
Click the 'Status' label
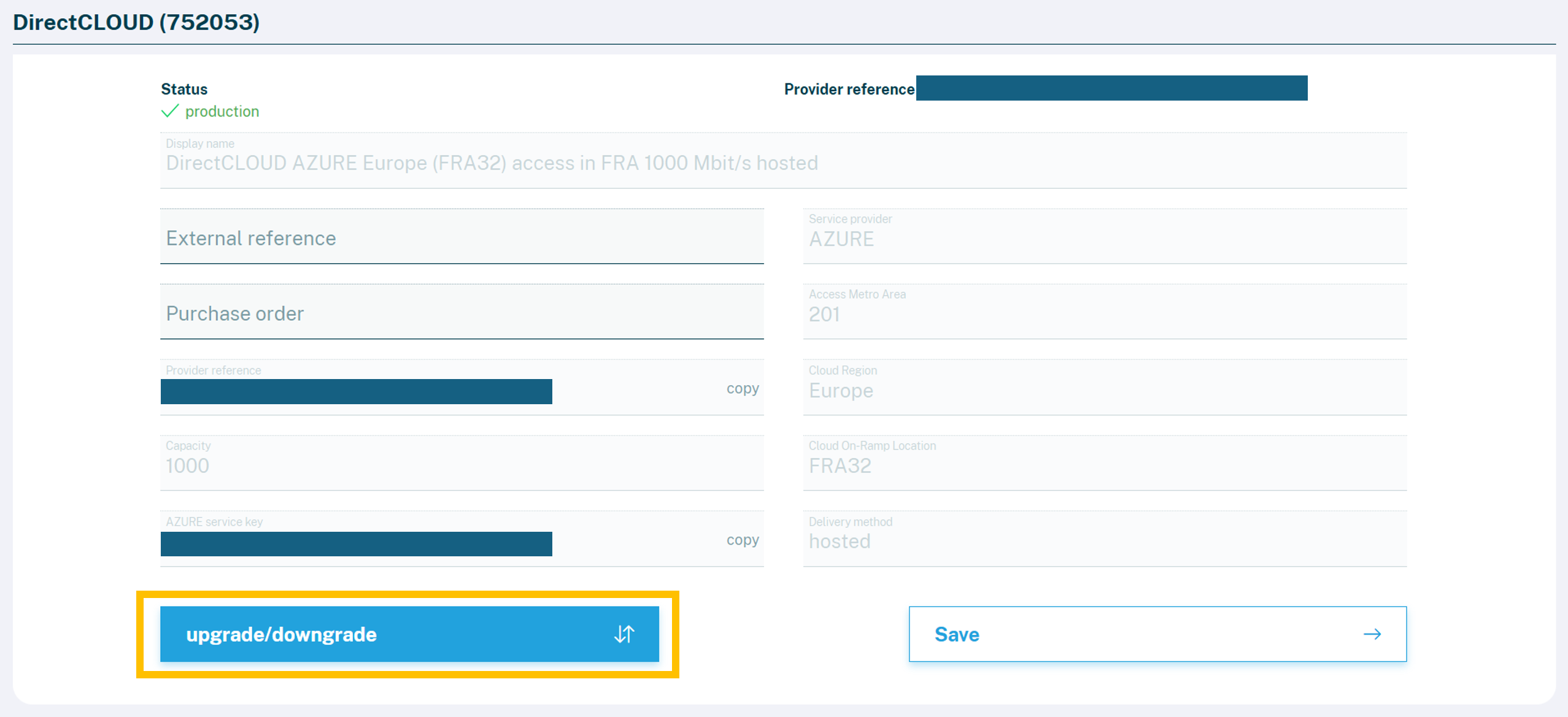184,89
